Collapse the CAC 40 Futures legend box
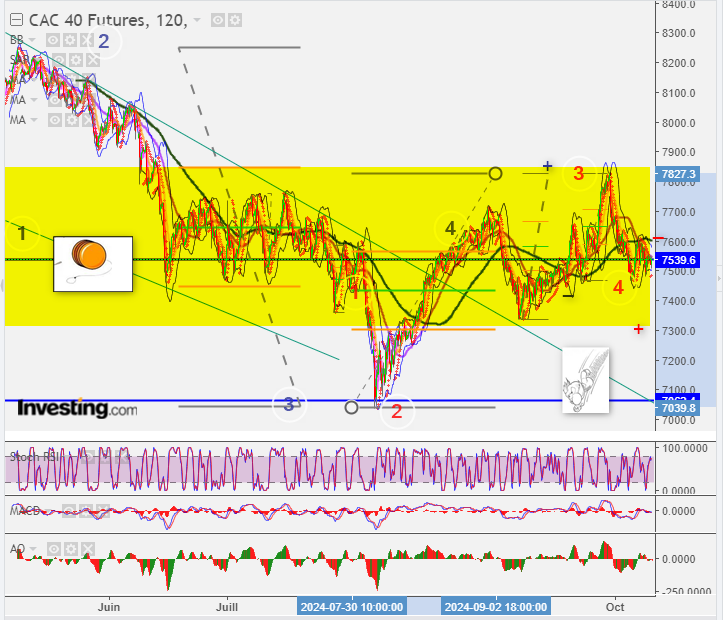723x620 pixels. 16,20
